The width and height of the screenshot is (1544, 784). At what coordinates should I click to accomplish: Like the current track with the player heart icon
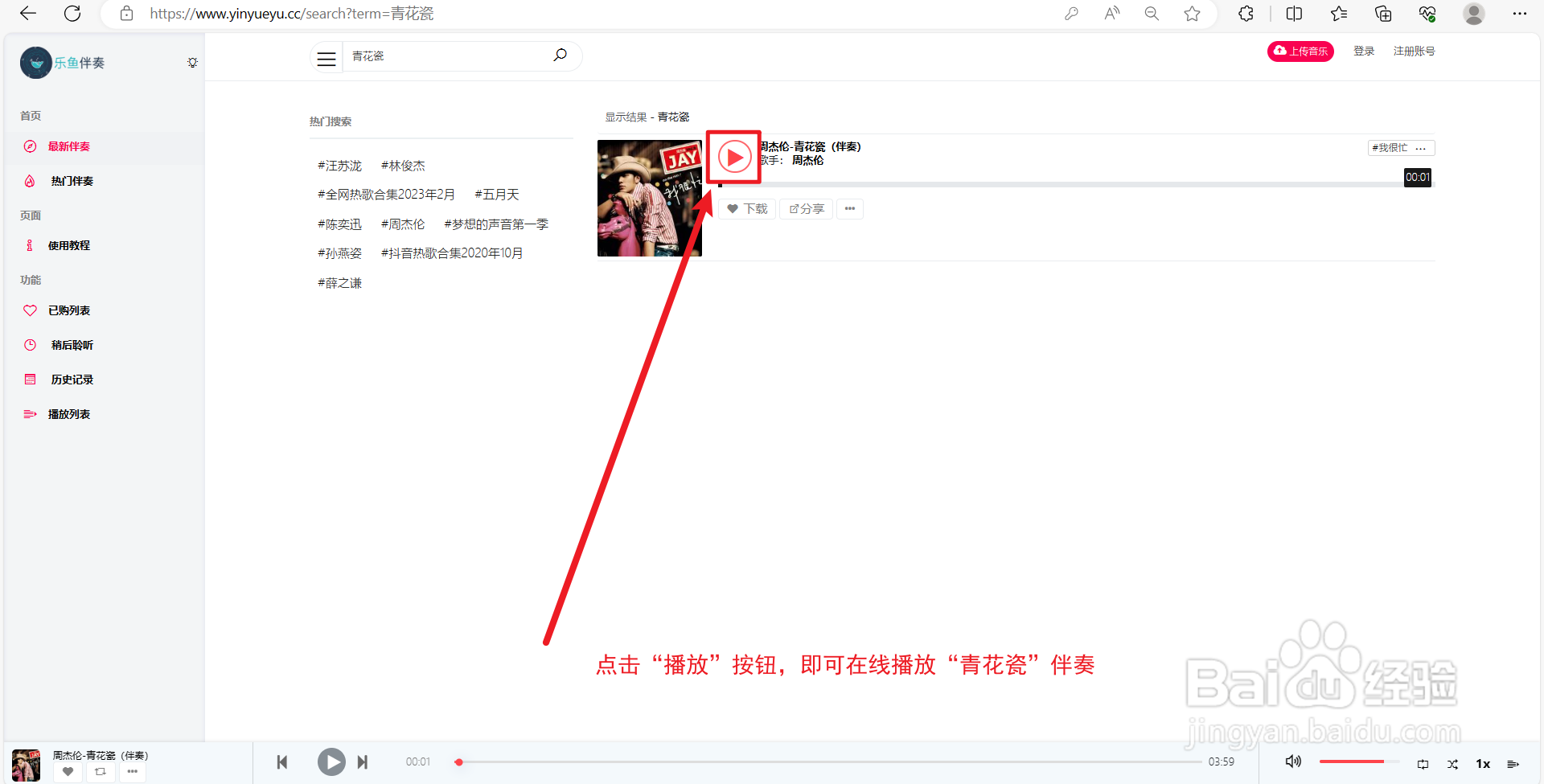(x=68, y=772)
